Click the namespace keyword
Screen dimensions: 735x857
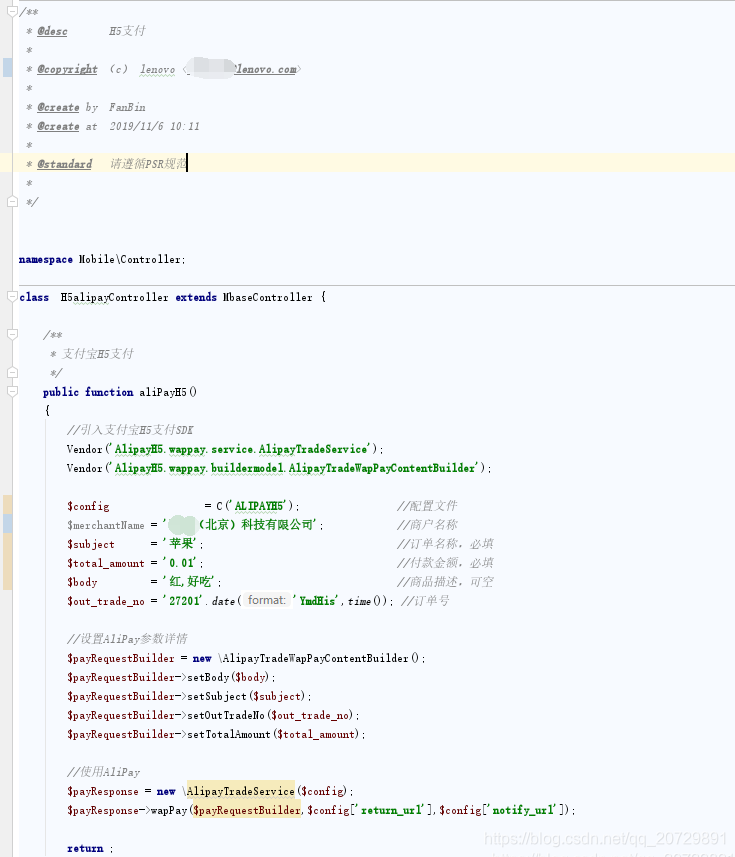coord(46,260)
